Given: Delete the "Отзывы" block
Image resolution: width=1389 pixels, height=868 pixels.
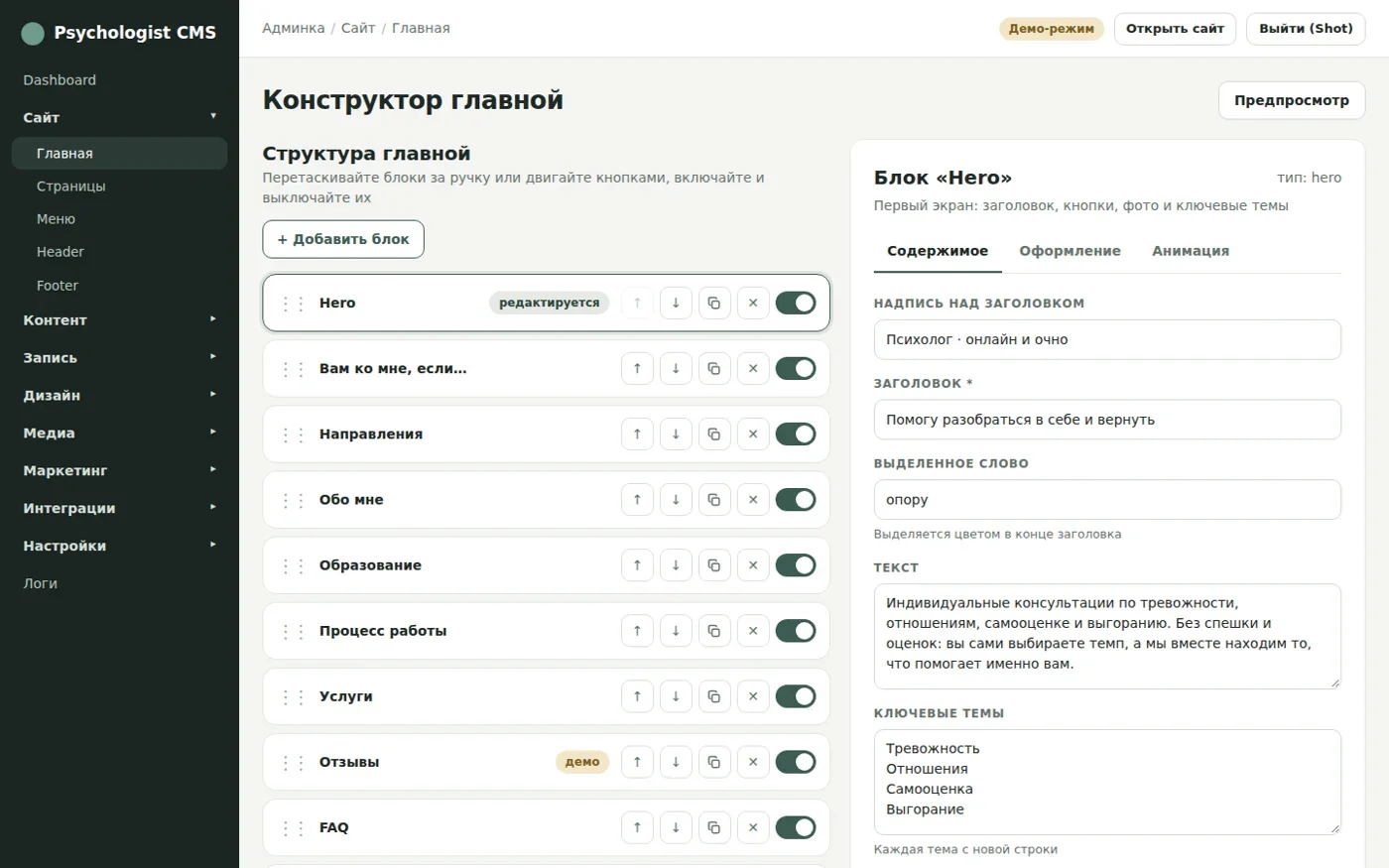Looking at the screenshot, I should 753,761.
